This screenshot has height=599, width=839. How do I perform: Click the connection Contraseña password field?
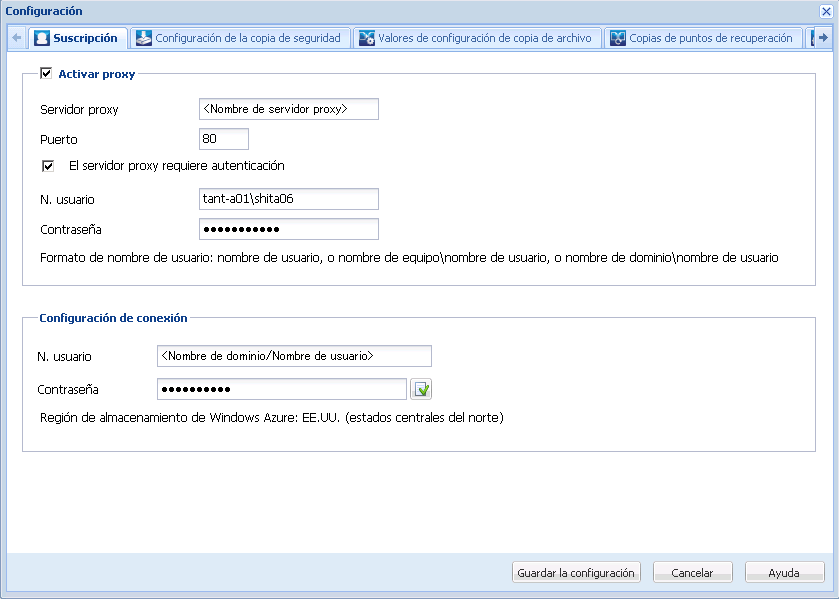pos(282,389)
